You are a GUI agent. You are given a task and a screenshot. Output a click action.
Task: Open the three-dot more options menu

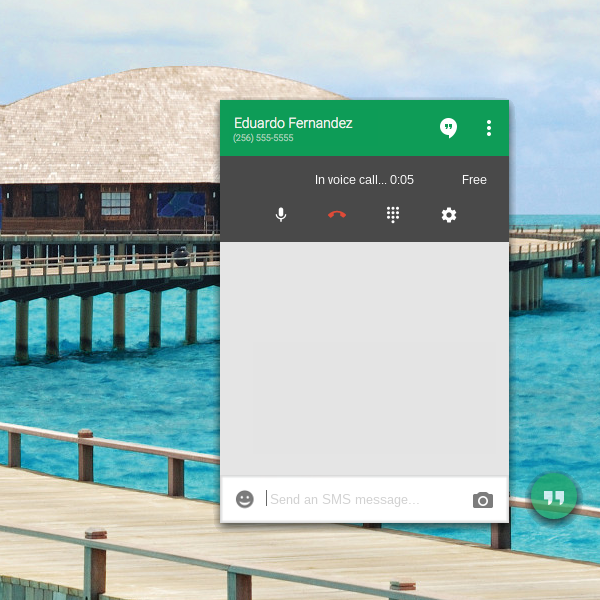[489, 128]
